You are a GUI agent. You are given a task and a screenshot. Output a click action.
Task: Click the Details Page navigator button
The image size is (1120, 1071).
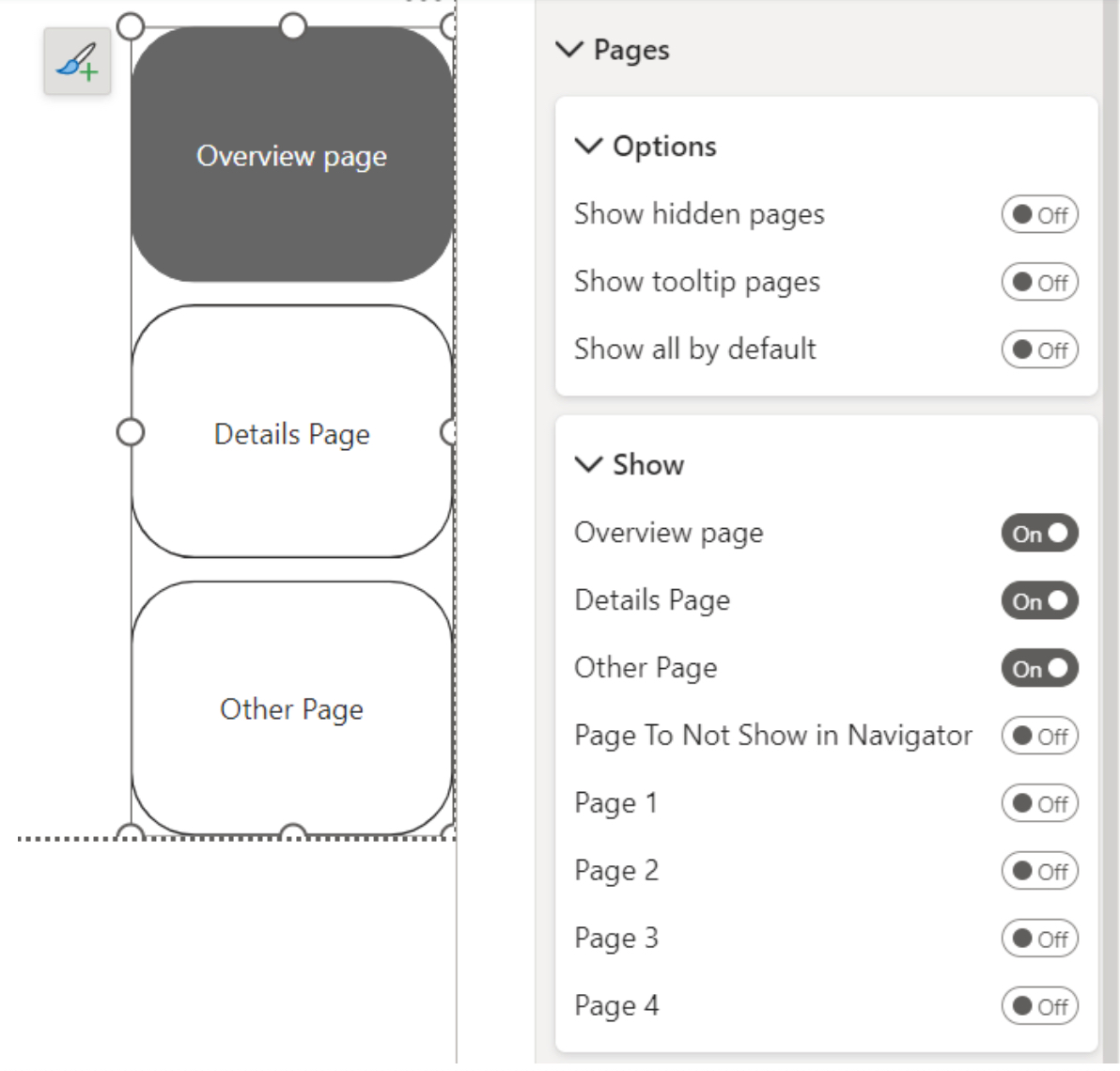click(292, 432)
